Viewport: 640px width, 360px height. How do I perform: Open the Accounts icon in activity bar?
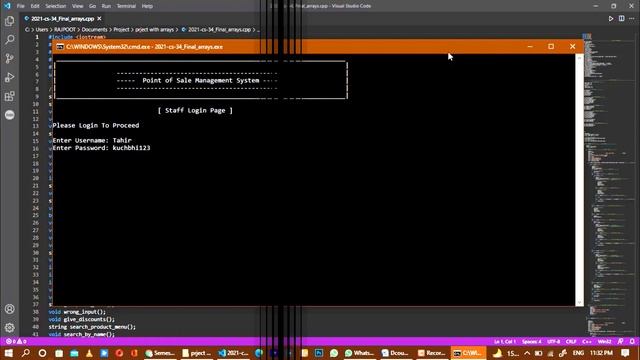click(x=9, y=309)
